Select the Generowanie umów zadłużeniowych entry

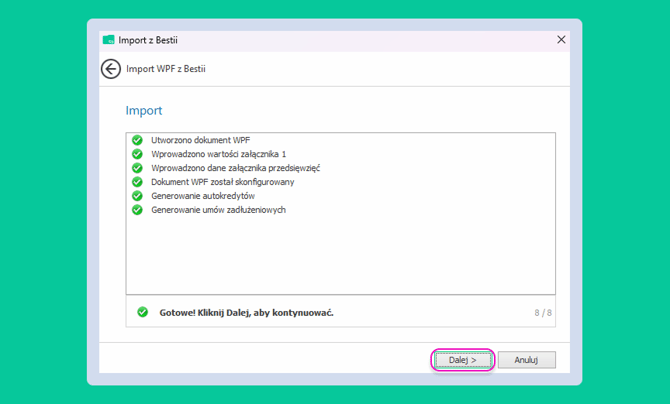tap(218, 210)
